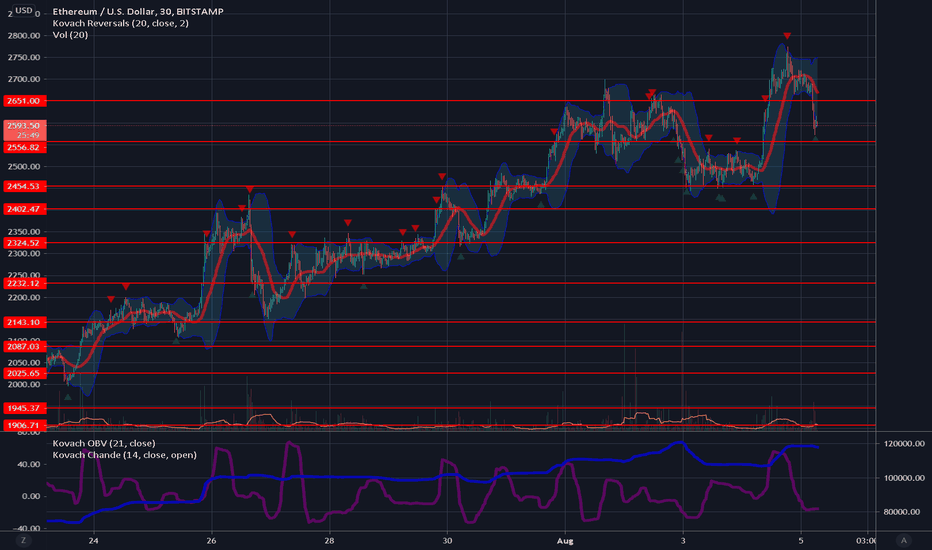Click the 40.00 Chande axis tick
The height and width of the screenshot is (550, 932).
point(29,464)
